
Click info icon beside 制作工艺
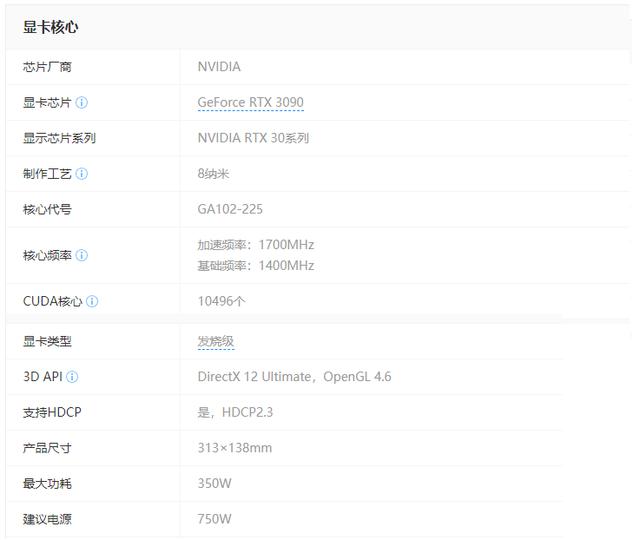(x=82, y=174)
